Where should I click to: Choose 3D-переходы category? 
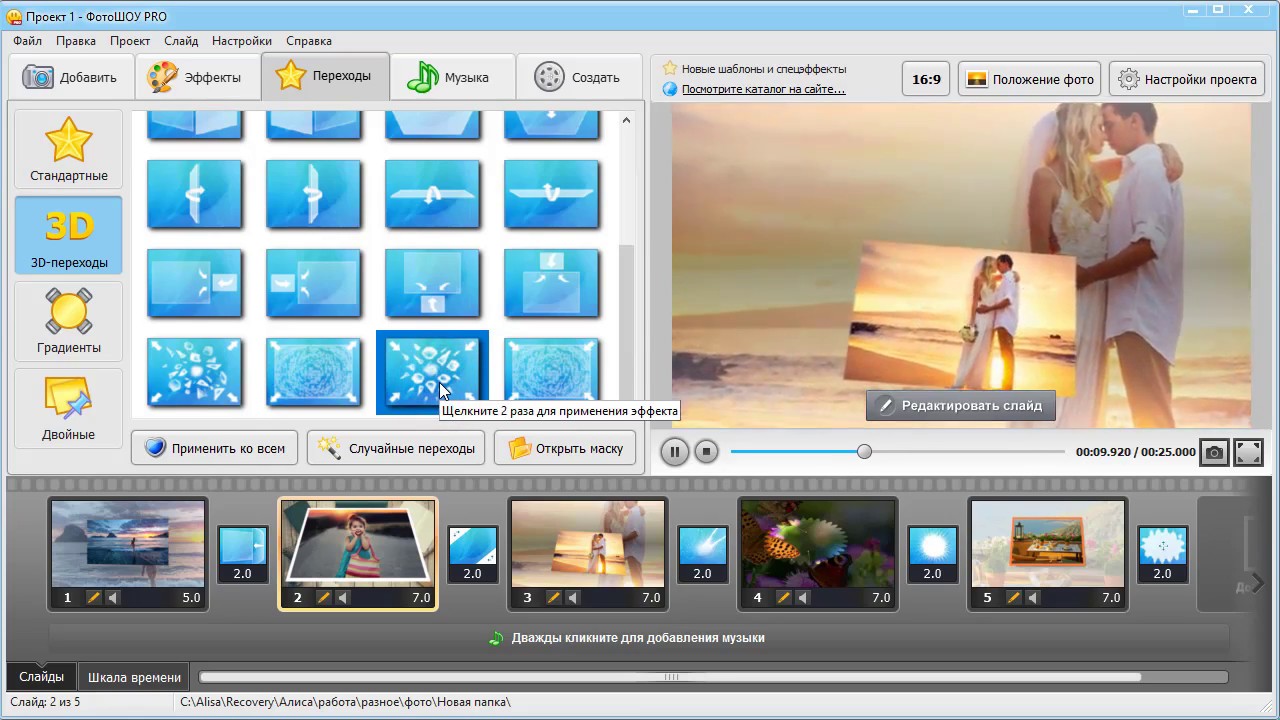[69, 236]
